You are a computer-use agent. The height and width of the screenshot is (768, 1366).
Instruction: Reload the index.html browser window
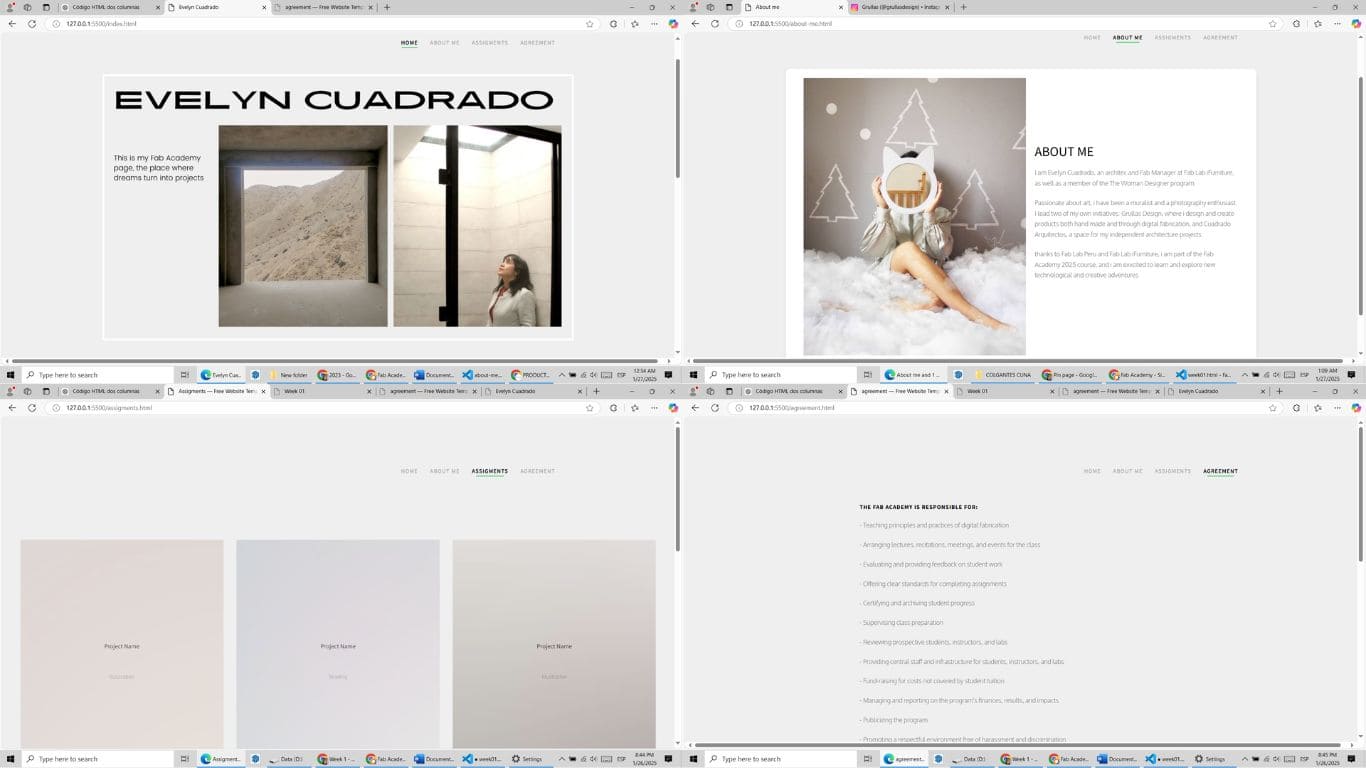coord(31,23)
